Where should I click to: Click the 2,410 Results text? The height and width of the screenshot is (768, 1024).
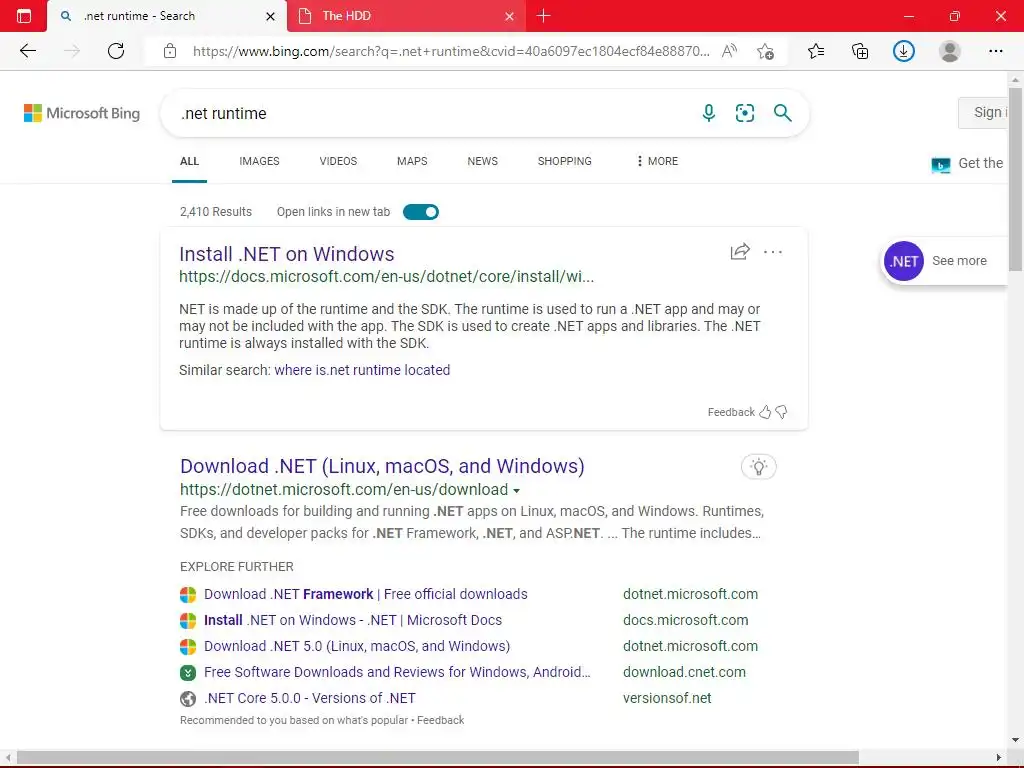(216, 212)
